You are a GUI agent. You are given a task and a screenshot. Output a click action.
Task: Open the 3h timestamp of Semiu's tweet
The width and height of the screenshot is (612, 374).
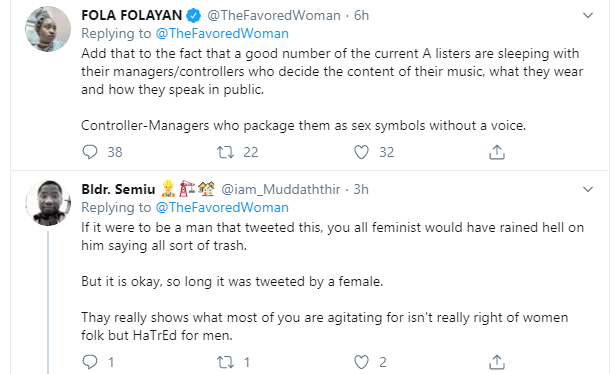pyautogui.click(x=361, y=189)
